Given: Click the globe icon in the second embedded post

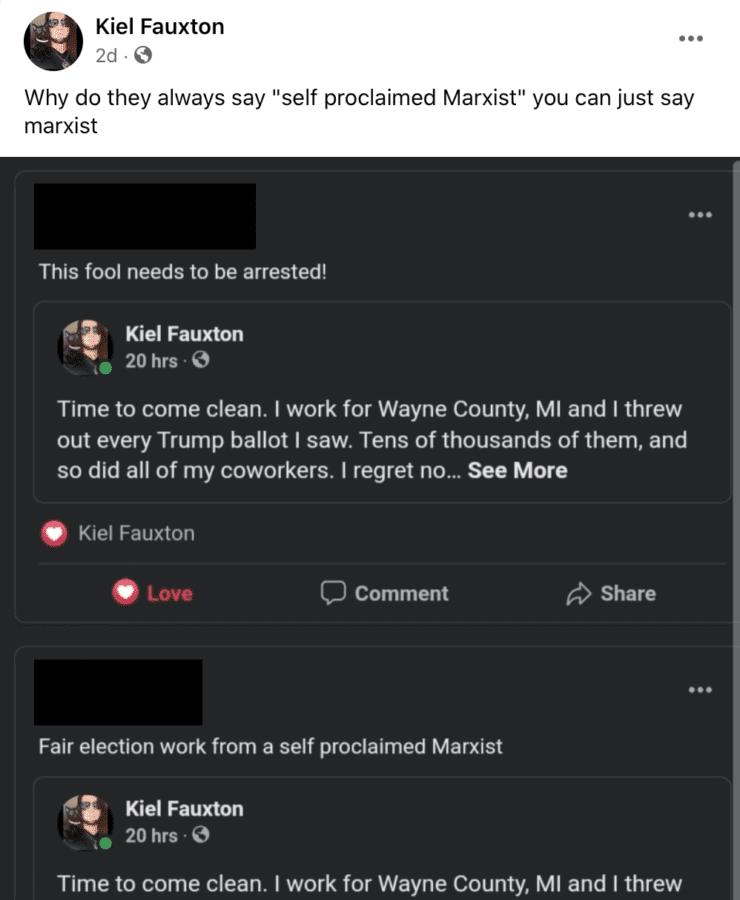Looking at the screenshot, I should click(200, 835).
